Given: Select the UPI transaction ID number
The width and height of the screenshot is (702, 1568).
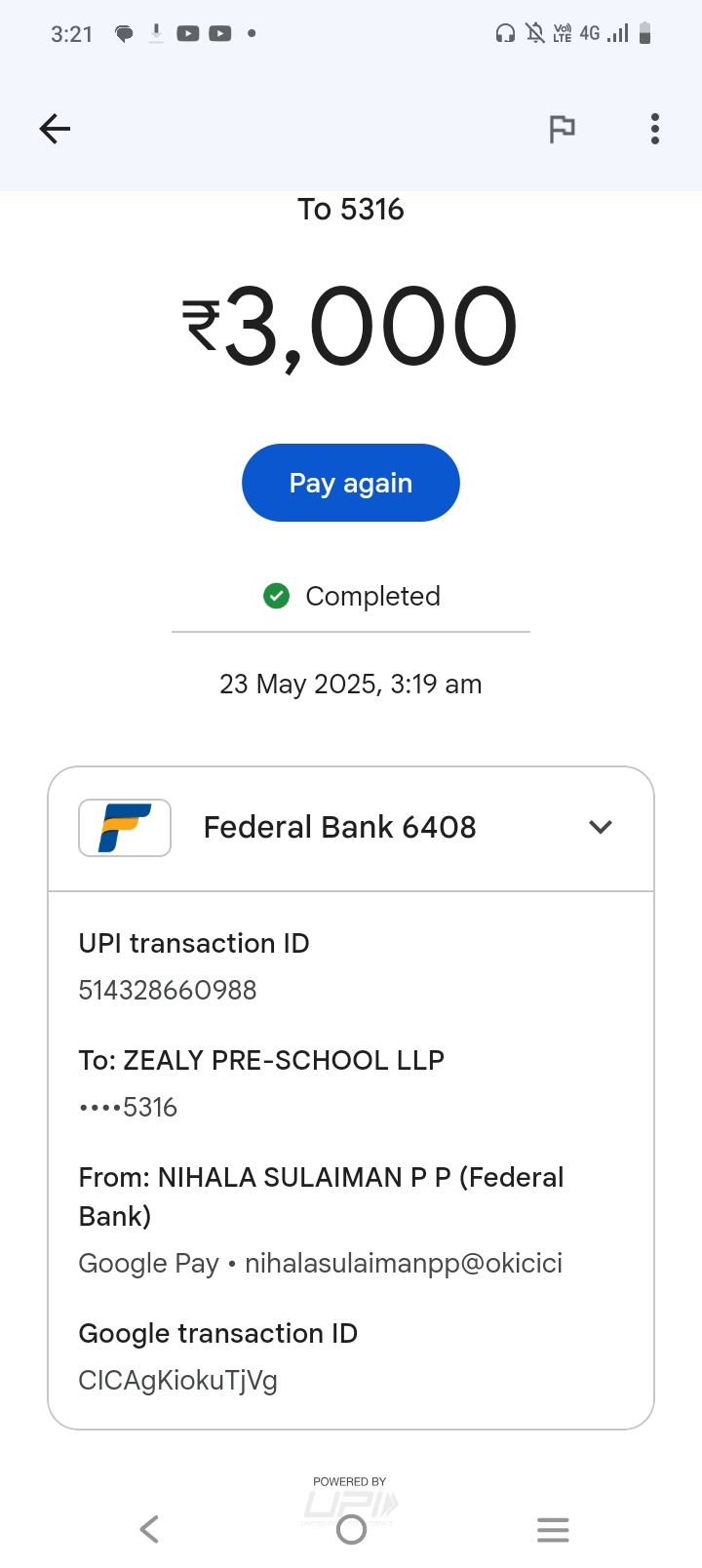Looking at the screenshot, I should coord(168,991).
